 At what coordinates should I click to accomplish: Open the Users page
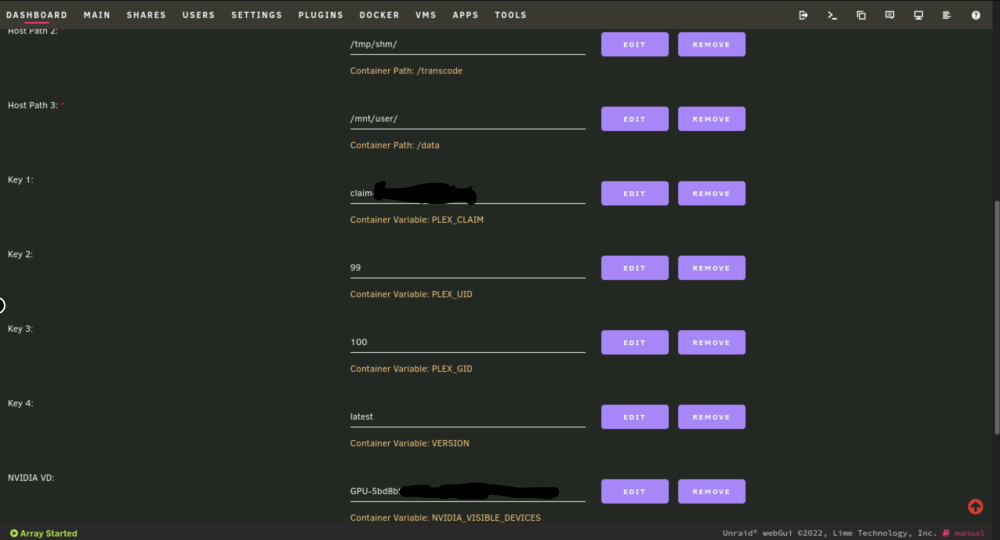tap(198, 15)
